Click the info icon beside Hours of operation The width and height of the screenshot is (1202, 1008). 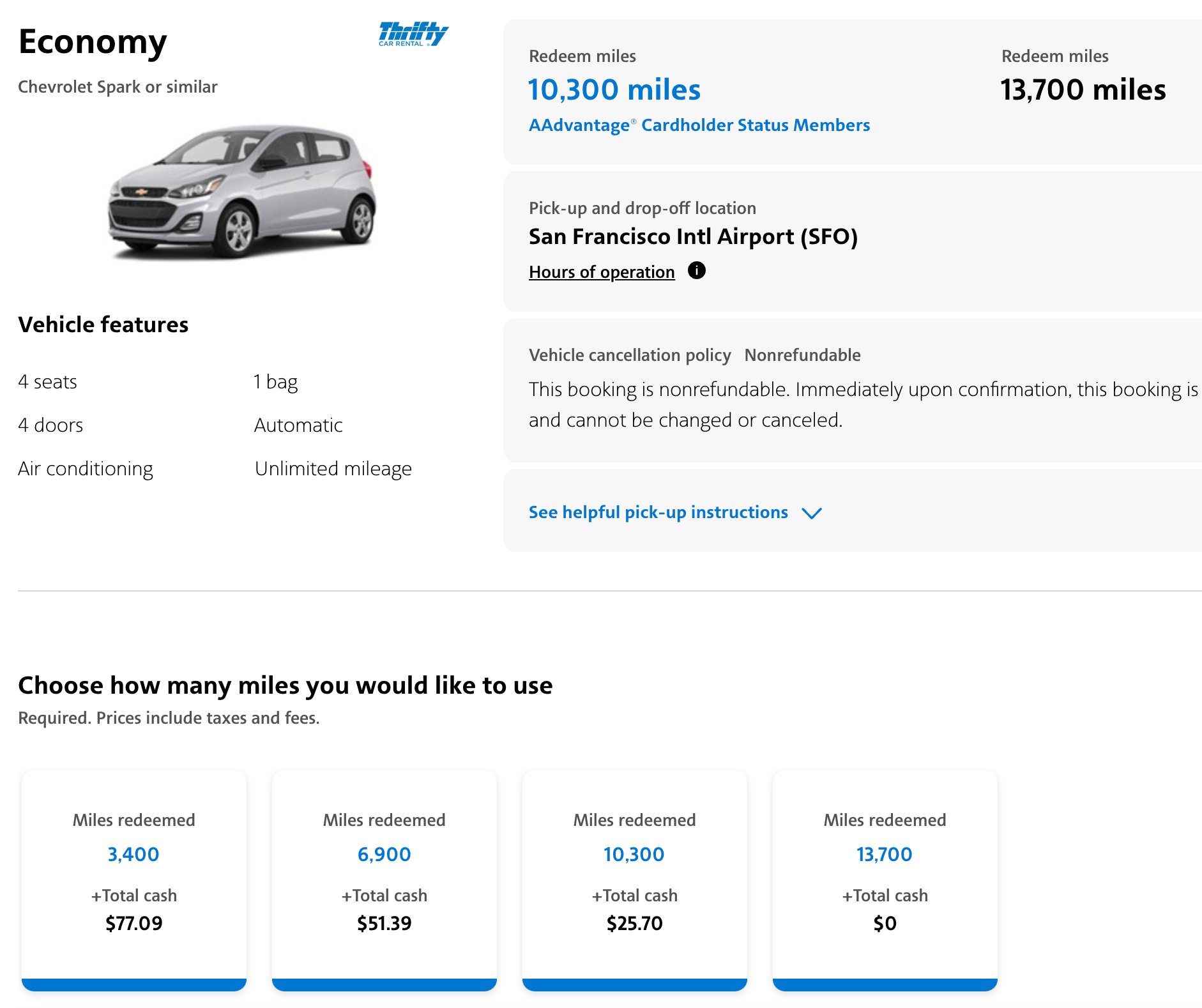click(x=697, y=270)
